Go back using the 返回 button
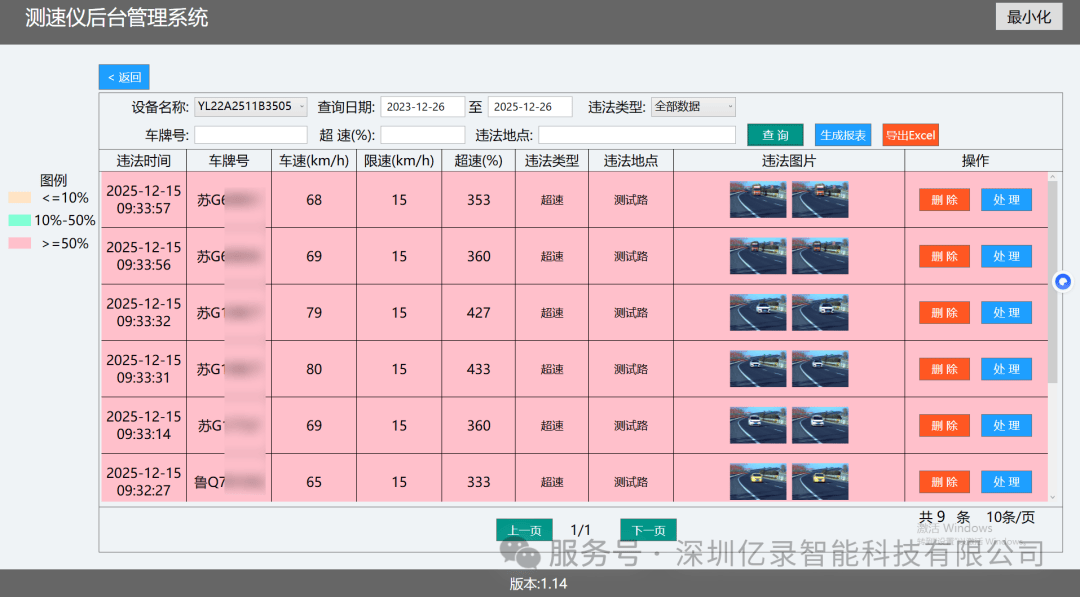The image size is (1080, 597). click(124, 77)
